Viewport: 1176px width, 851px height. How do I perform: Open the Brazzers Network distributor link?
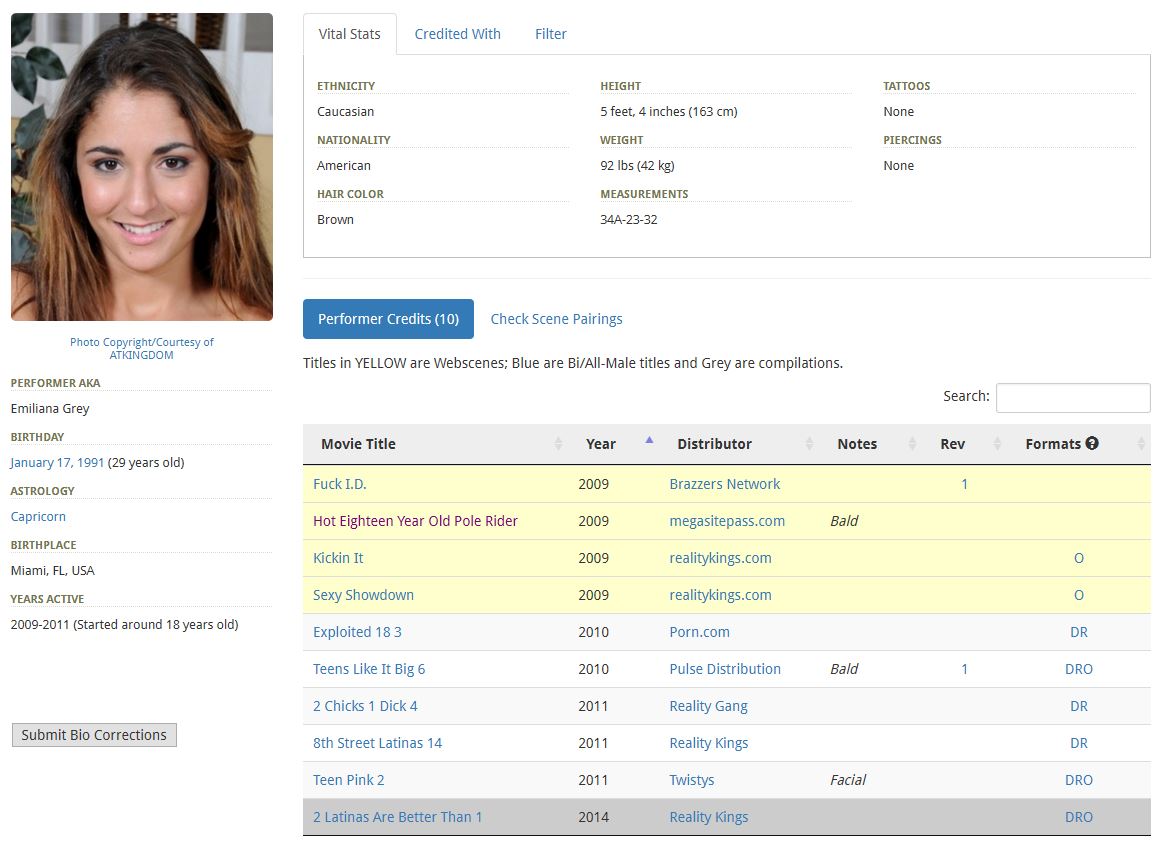tap(724, 484)
